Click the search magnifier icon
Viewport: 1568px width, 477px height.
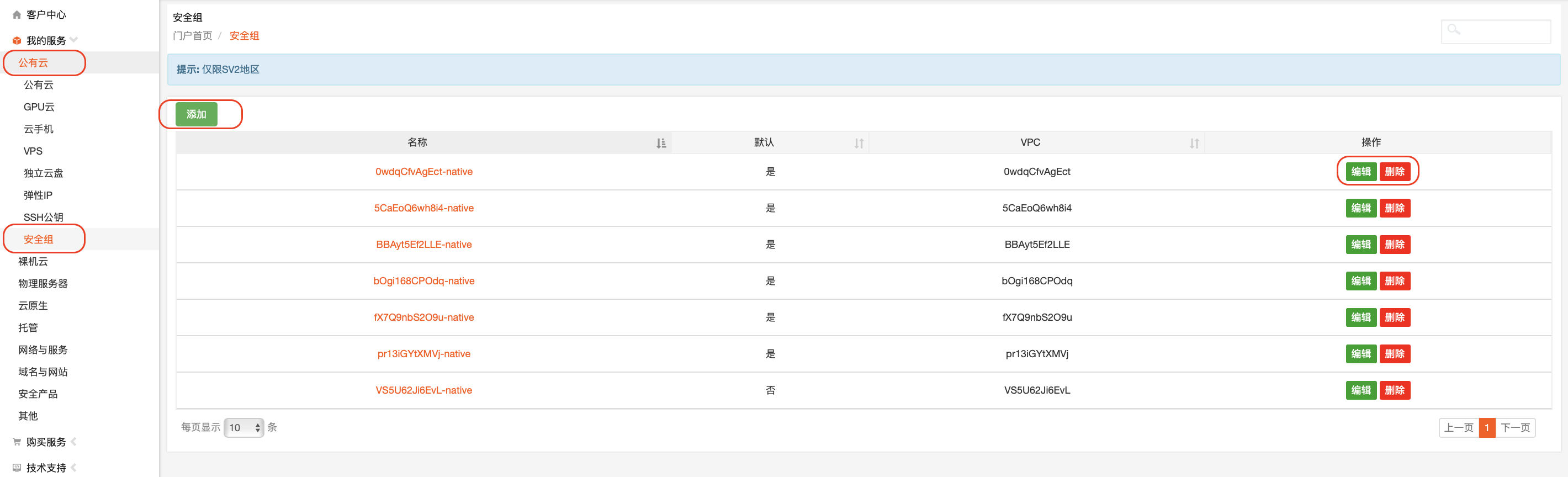pos(1454,29)
